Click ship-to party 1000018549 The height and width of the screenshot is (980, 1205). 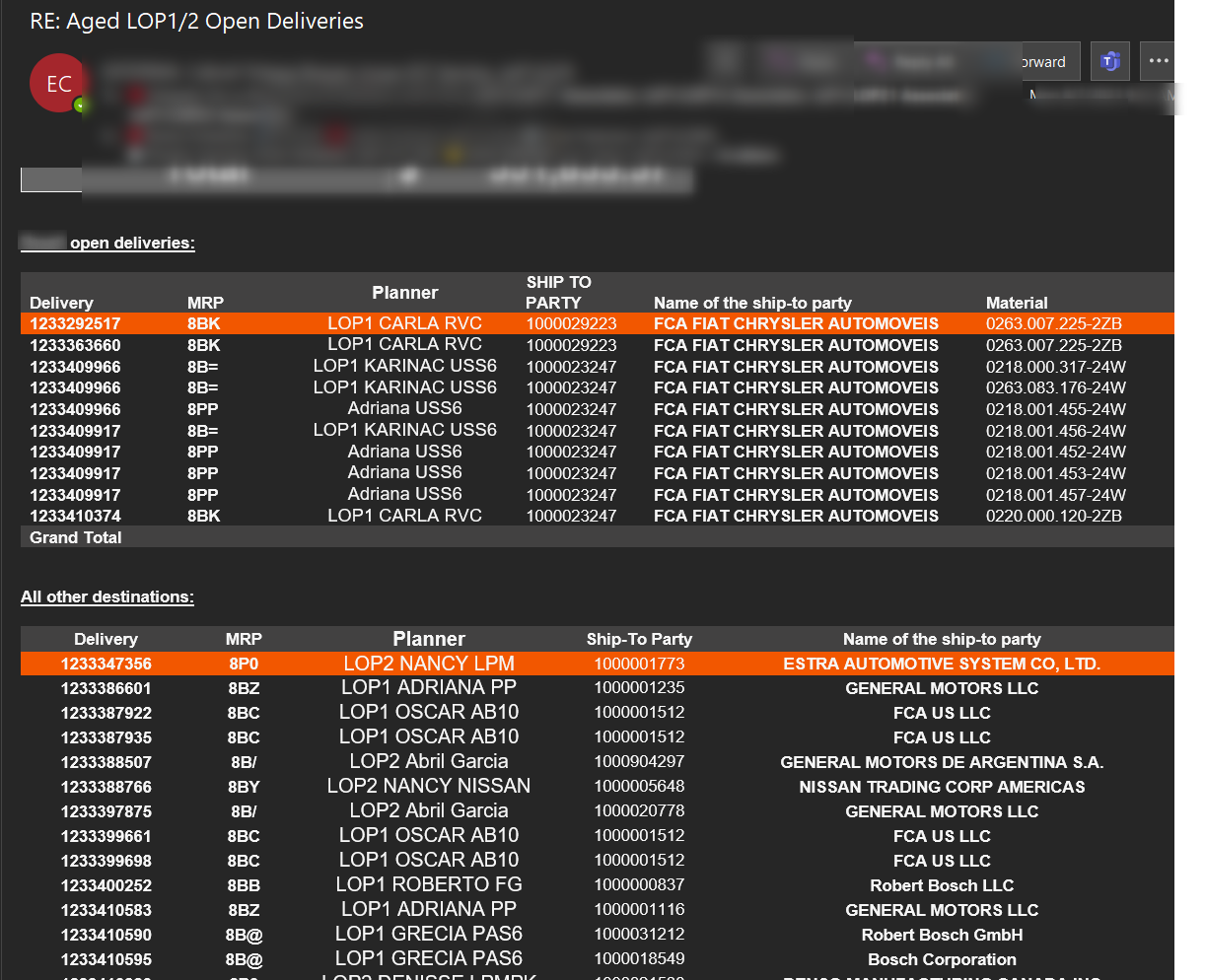pyautogui.click(x=639, y=959)
